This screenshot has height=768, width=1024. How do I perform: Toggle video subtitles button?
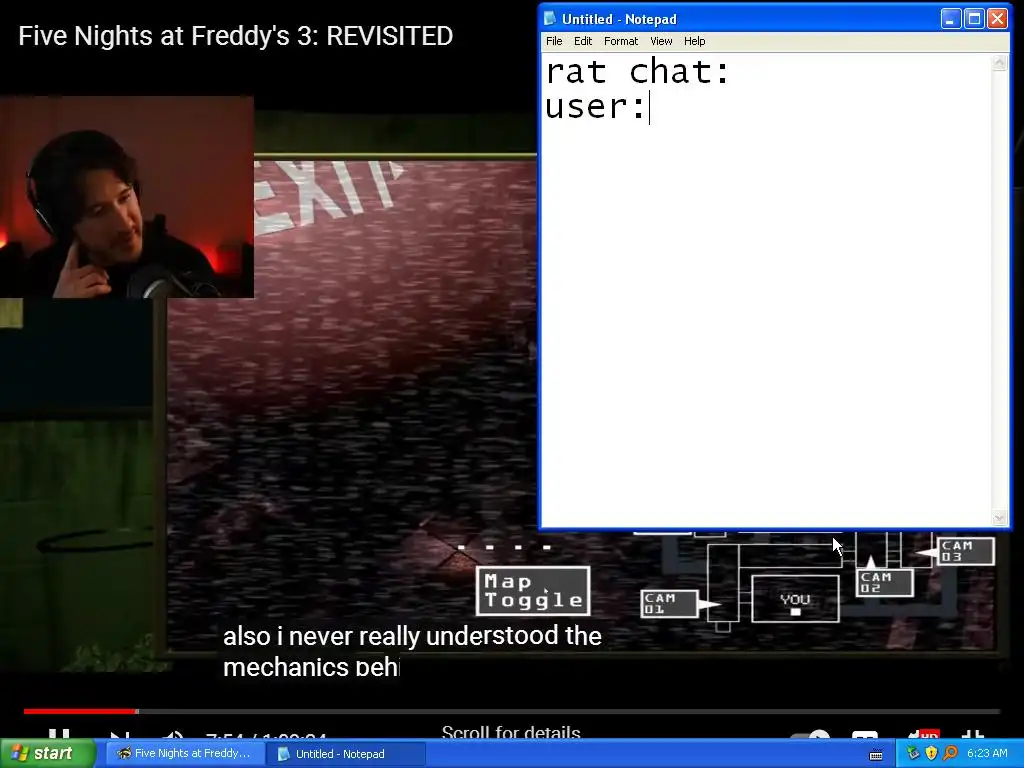click(x=865, y=734)
